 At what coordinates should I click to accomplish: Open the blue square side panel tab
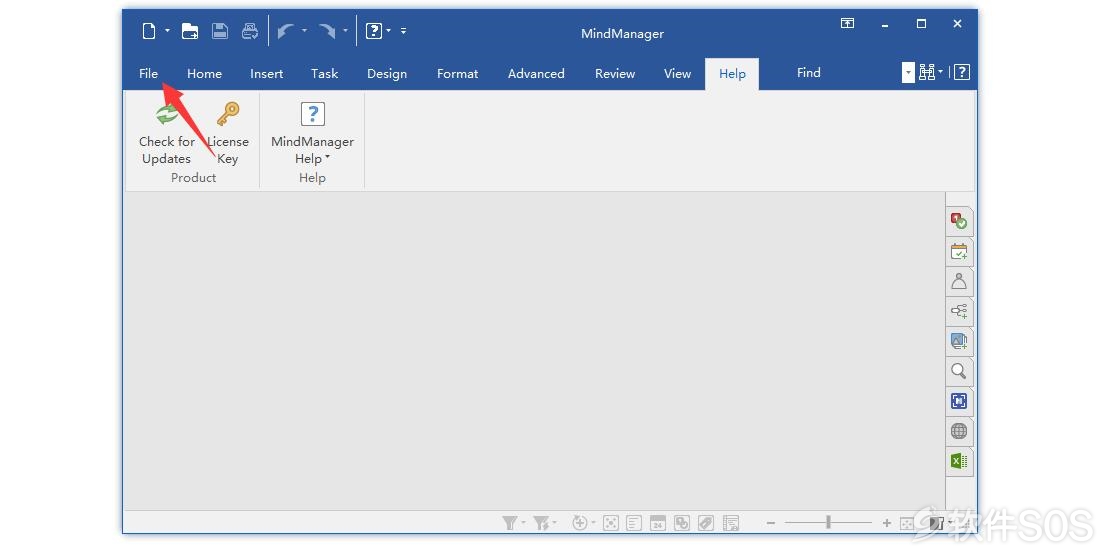point(959,401)
